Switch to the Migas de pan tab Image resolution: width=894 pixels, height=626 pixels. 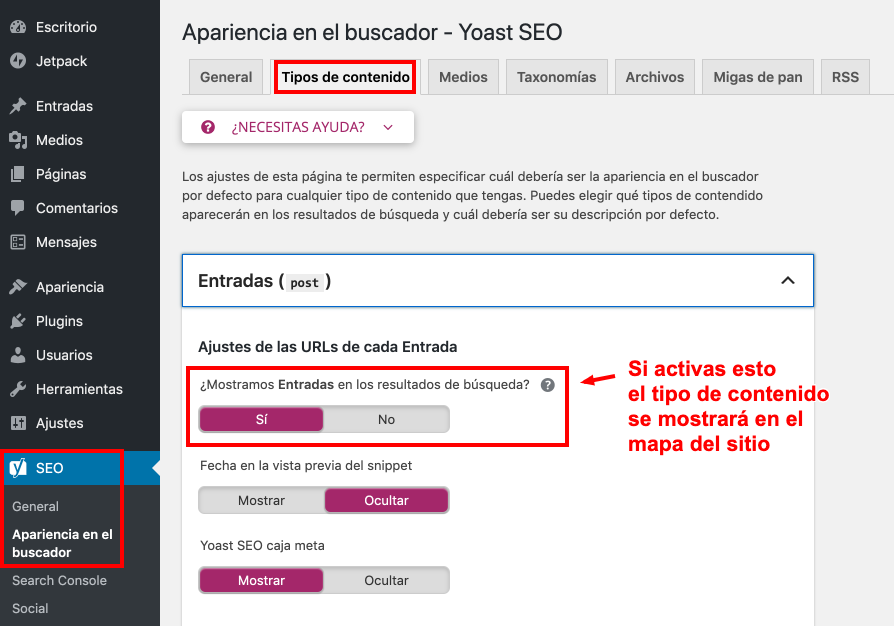(758, 77)
